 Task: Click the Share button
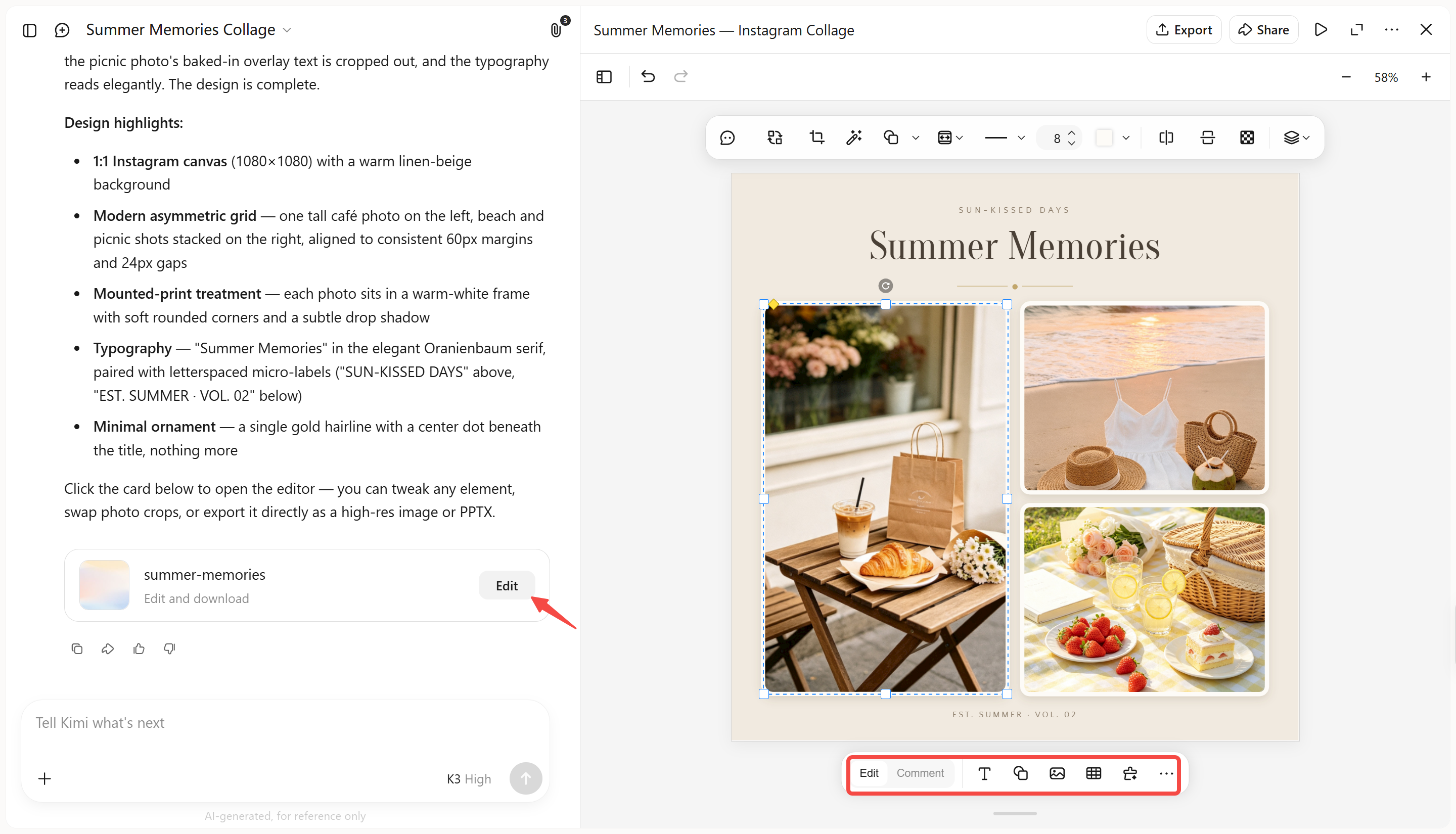(1263, 30)
